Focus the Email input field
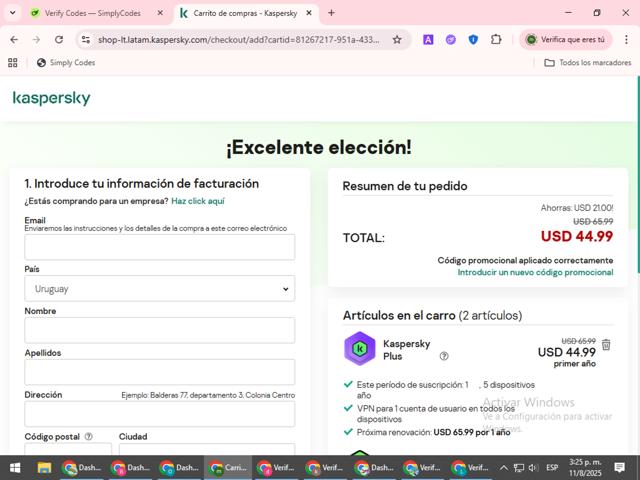The image size is (640, 480). [x=160, y=247]
